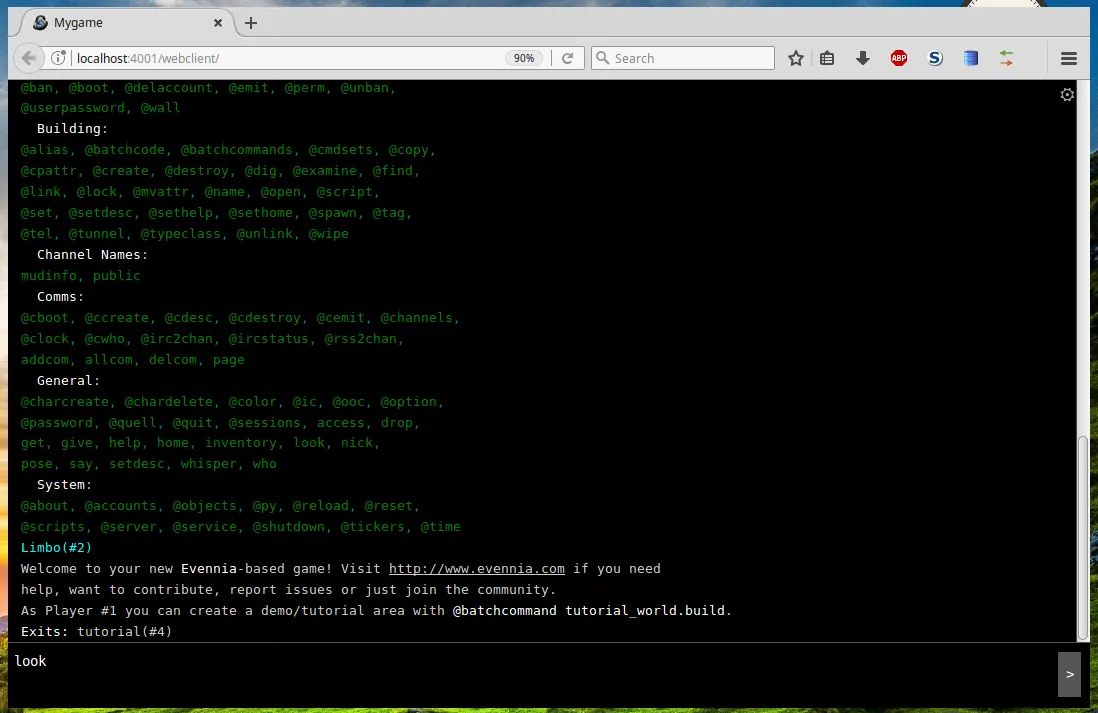Click the 'mudinfo, public' channel list

[81, 276]
